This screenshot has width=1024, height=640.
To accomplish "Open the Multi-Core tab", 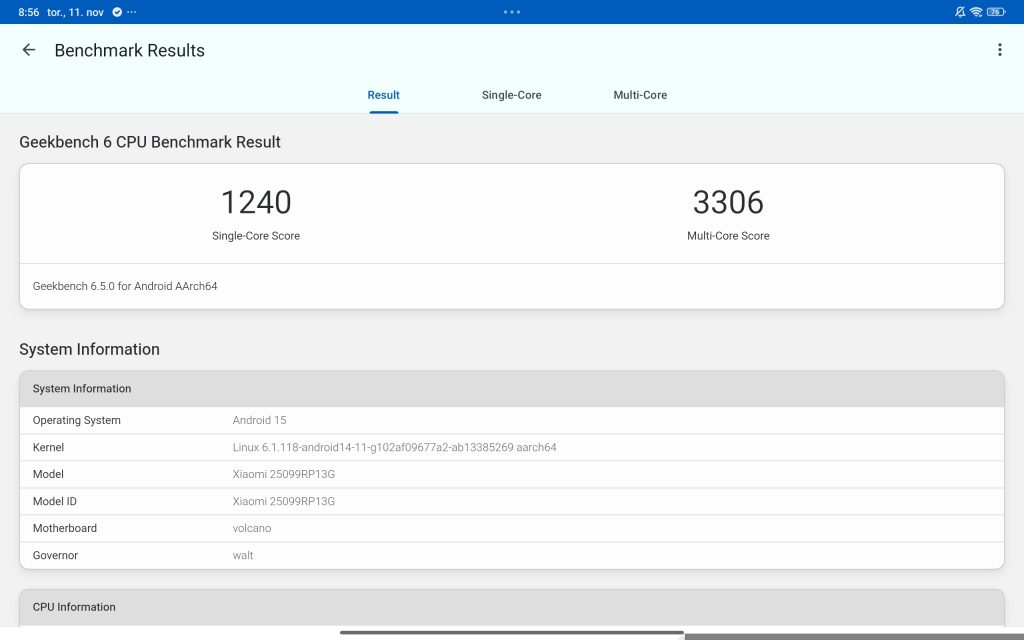I will (x=640, y=95).
